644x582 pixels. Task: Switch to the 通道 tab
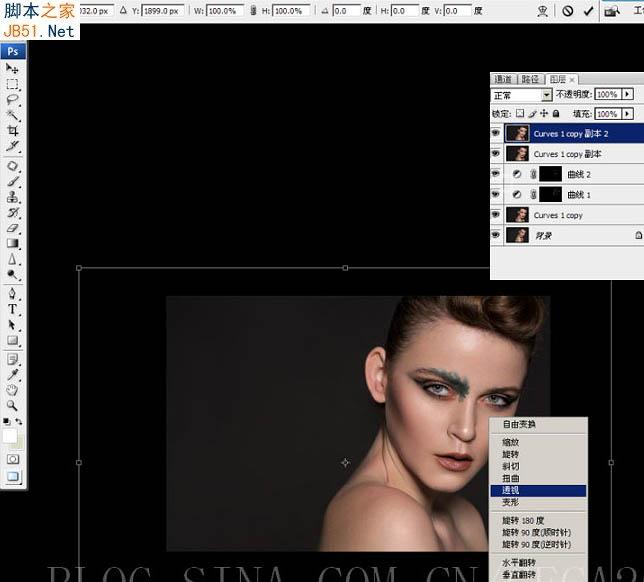coord(503,79)
